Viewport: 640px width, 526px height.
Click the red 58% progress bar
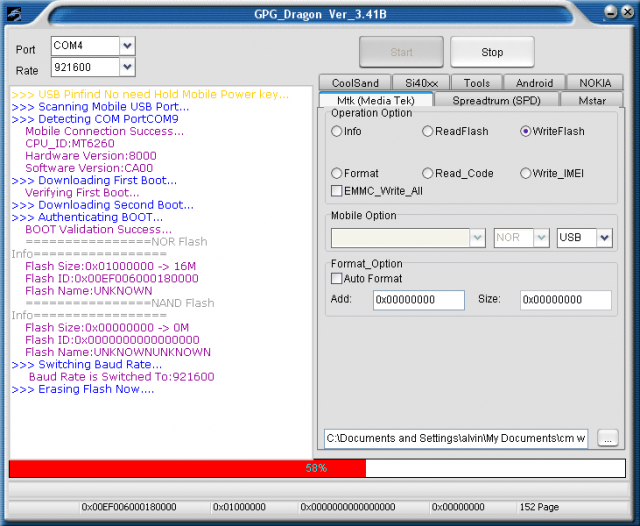click(187, 468)
